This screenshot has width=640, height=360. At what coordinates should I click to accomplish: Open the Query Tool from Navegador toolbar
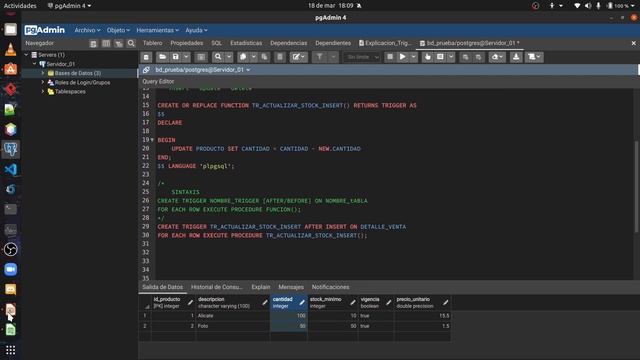[x=93, y=43]
